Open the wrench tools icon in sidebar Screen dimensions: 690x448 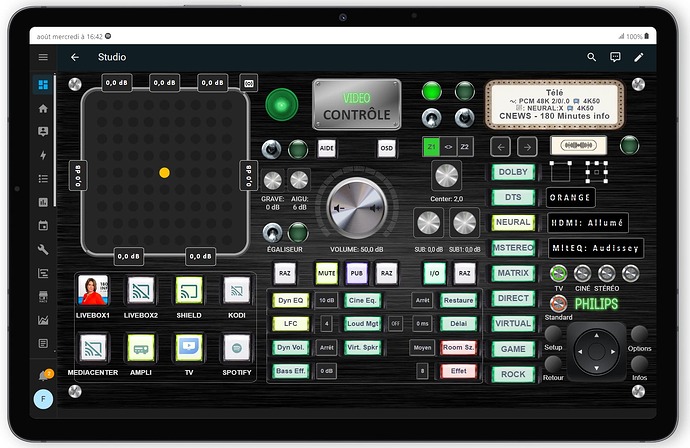[x=43, y=250]
